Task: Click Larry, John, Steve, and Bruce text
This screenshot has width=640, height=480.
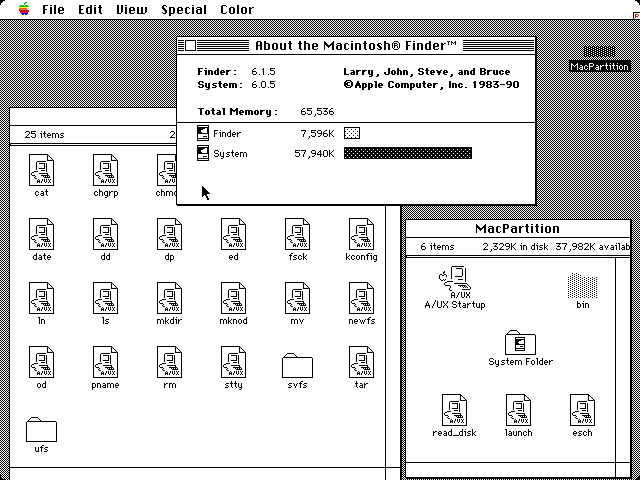Action: pyautogui.click(x=427, y=72)
